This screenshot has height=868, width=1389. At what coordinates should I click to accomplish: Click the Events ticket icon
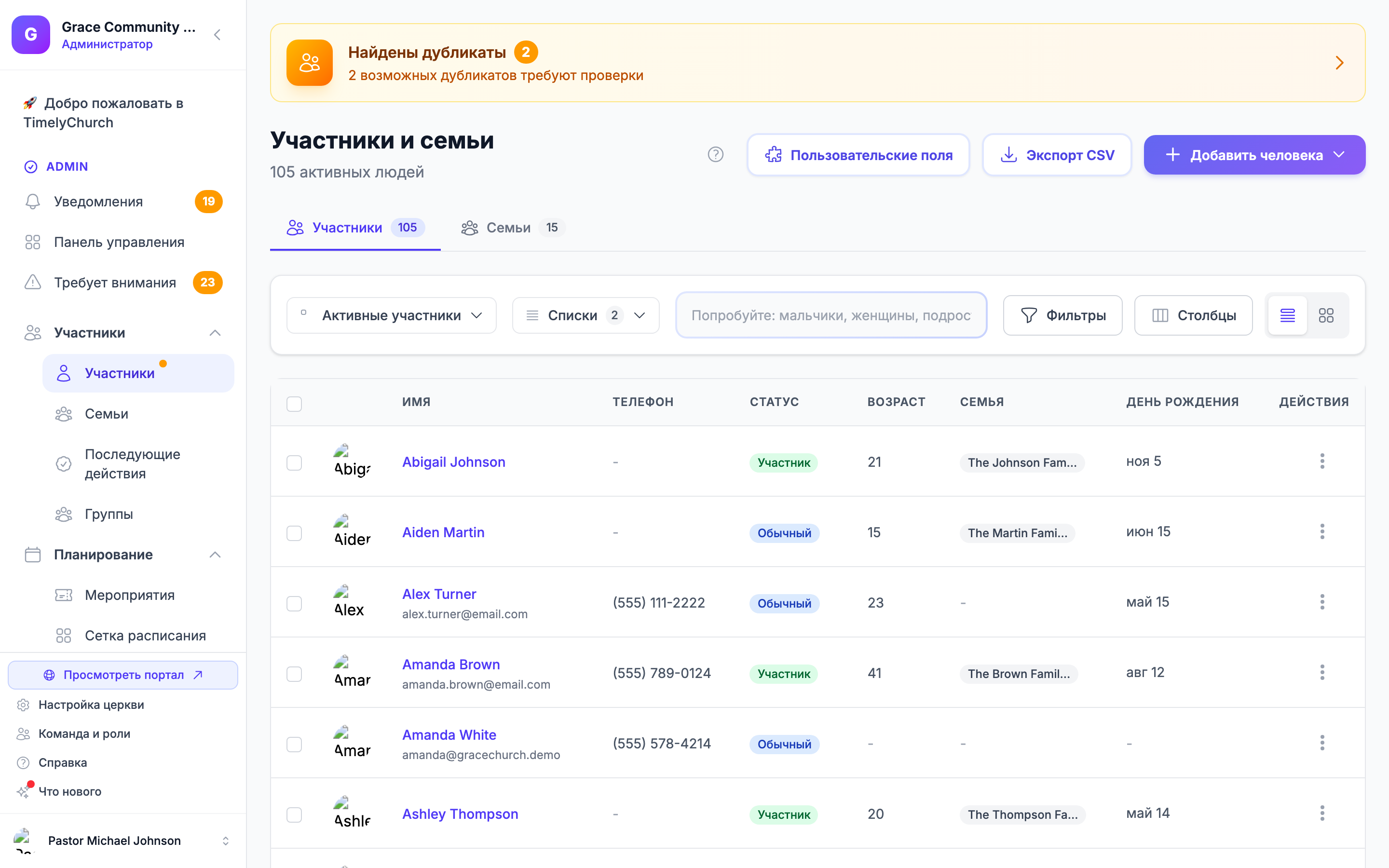point(64,596)
